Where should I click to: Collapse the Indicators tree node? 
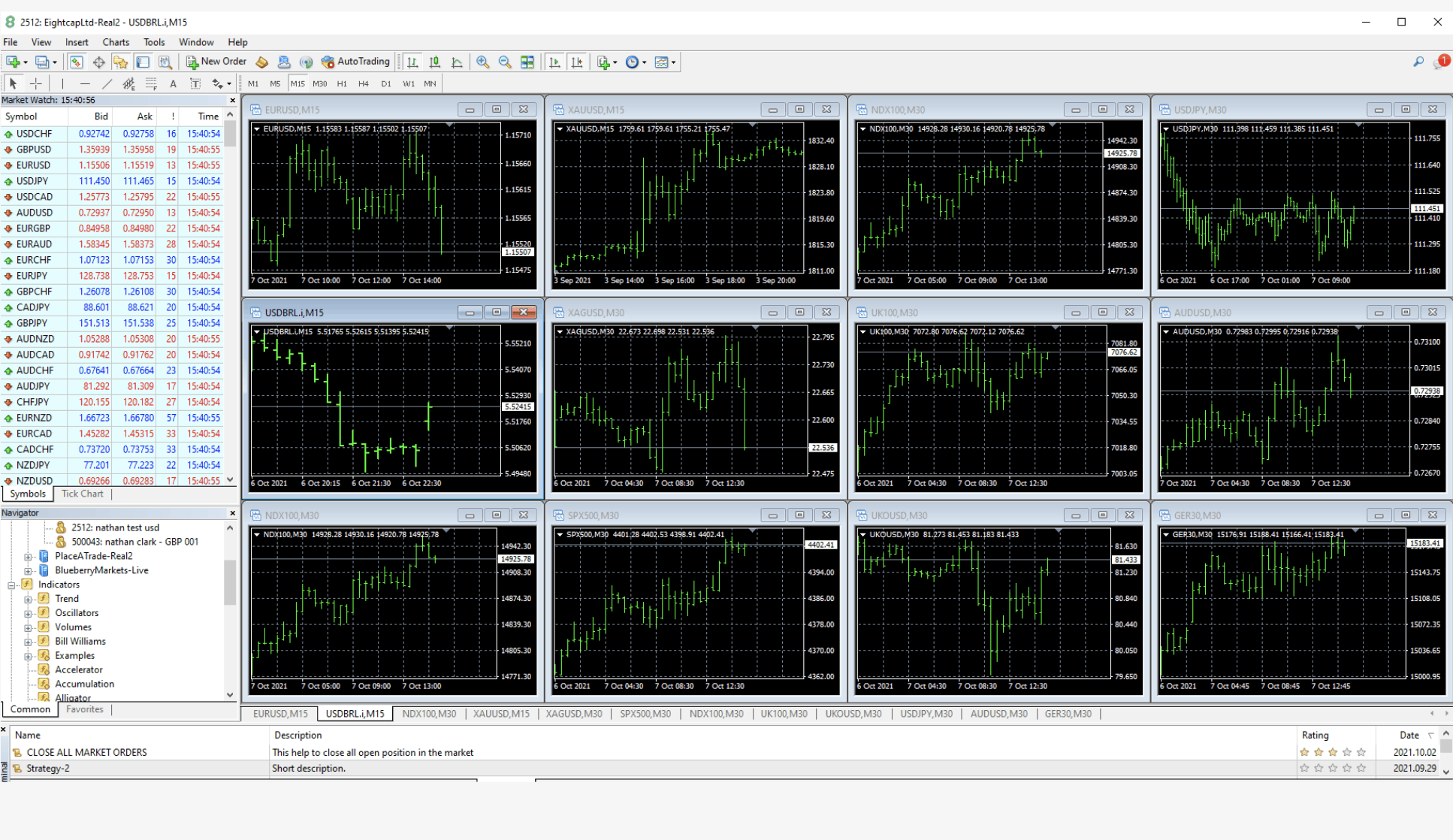[11, 585]
